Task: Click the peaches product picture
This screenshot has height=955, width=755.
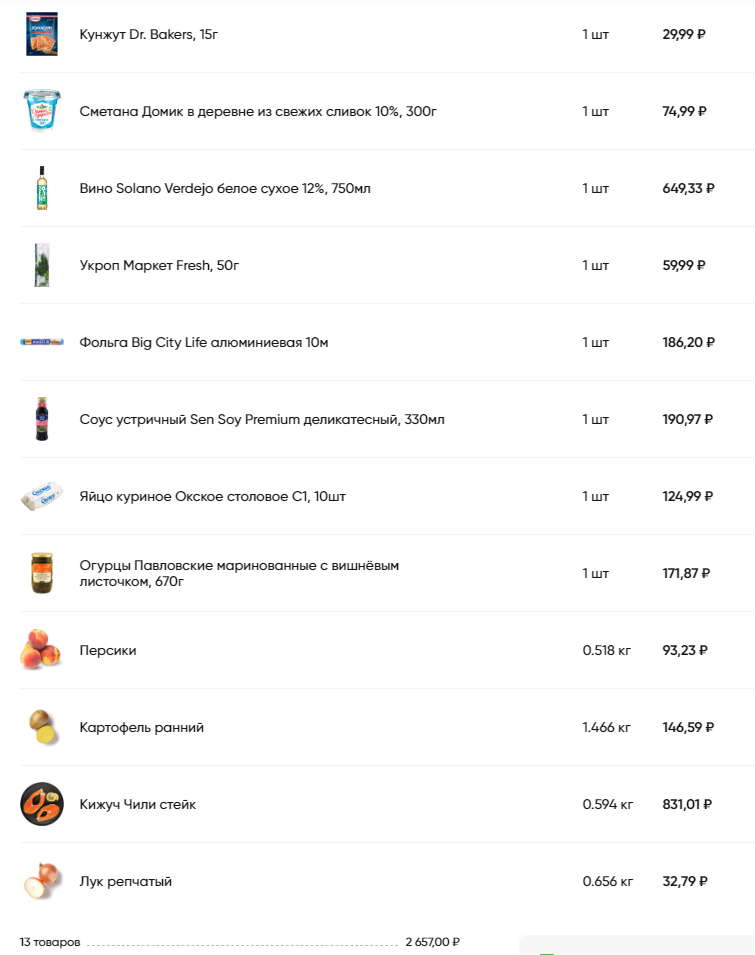Action: 41,650
